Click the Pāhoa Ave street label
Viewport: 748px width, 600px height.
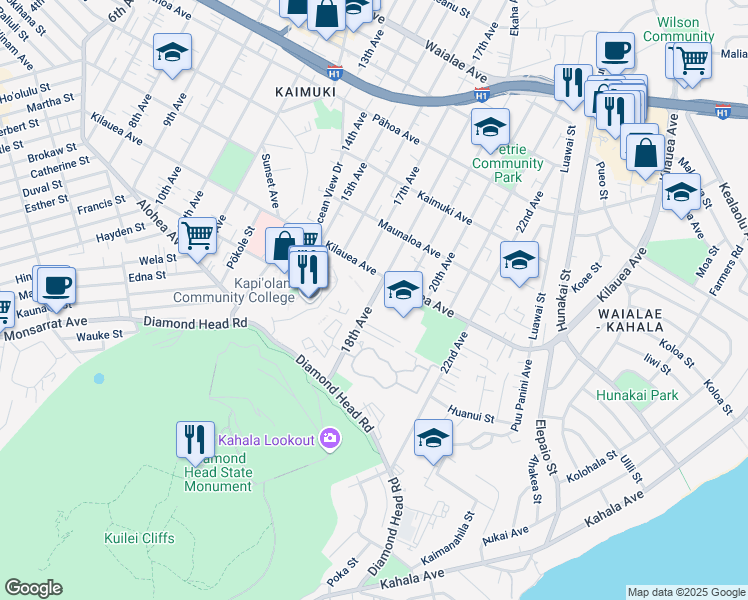(396, 129)
